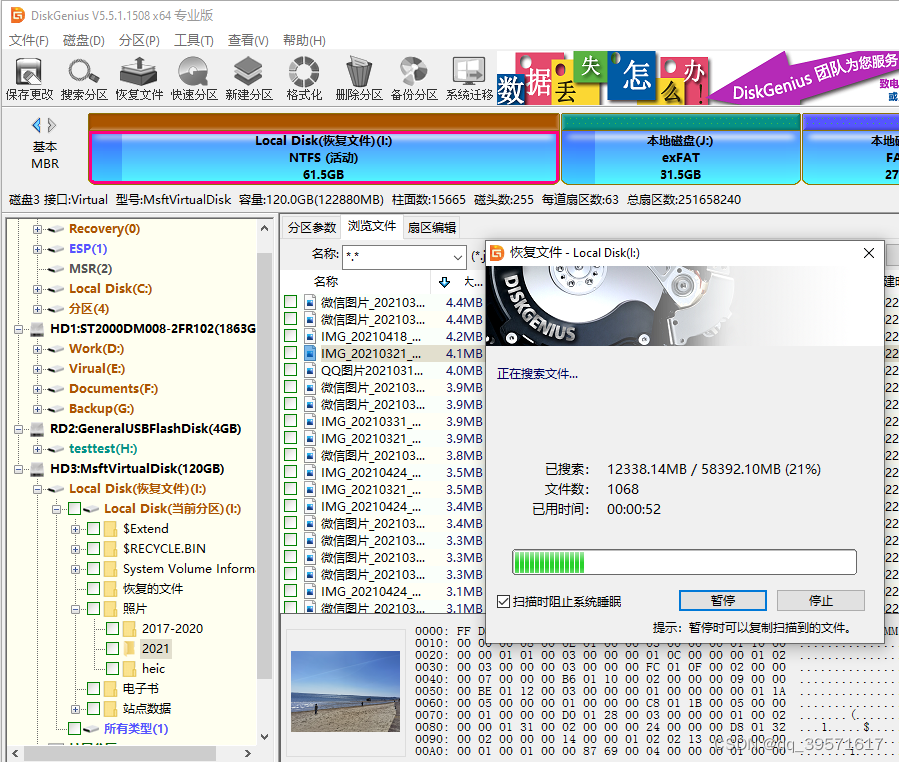Click the 2017-2020 folder icon
The height and width of the screenshot is (762, 899).
[130, 629]
